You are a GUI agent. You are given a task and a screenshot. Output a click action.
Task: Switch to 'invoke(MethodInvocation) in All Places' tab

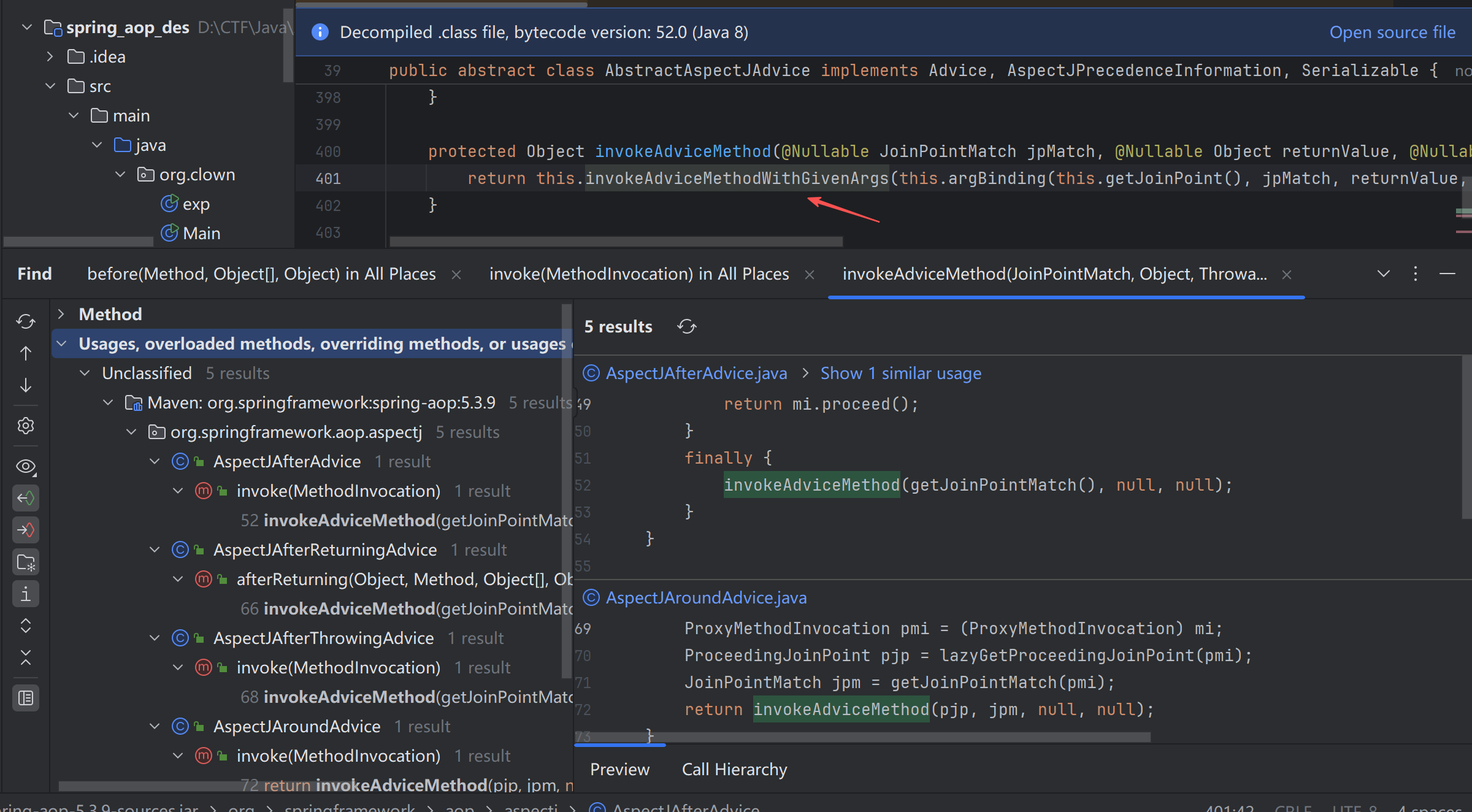(638, 274)
